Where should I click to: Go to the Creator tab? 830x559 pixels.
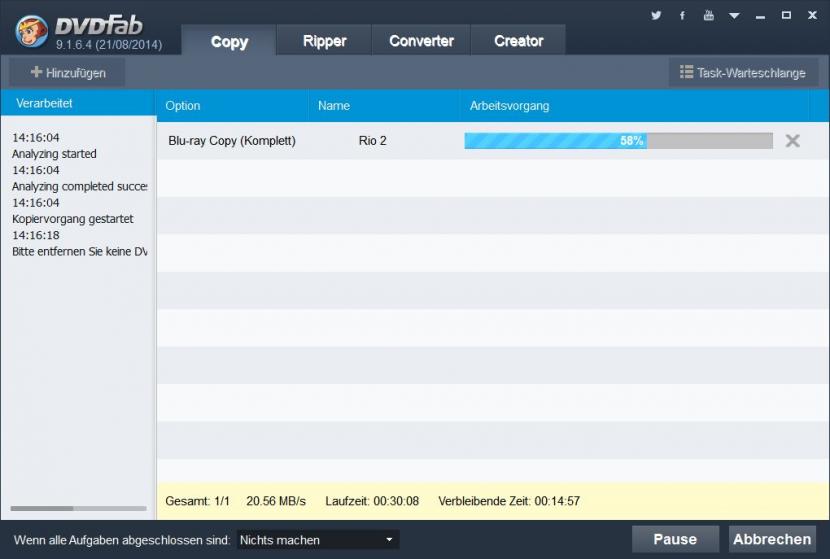click(x=518, y=41)
